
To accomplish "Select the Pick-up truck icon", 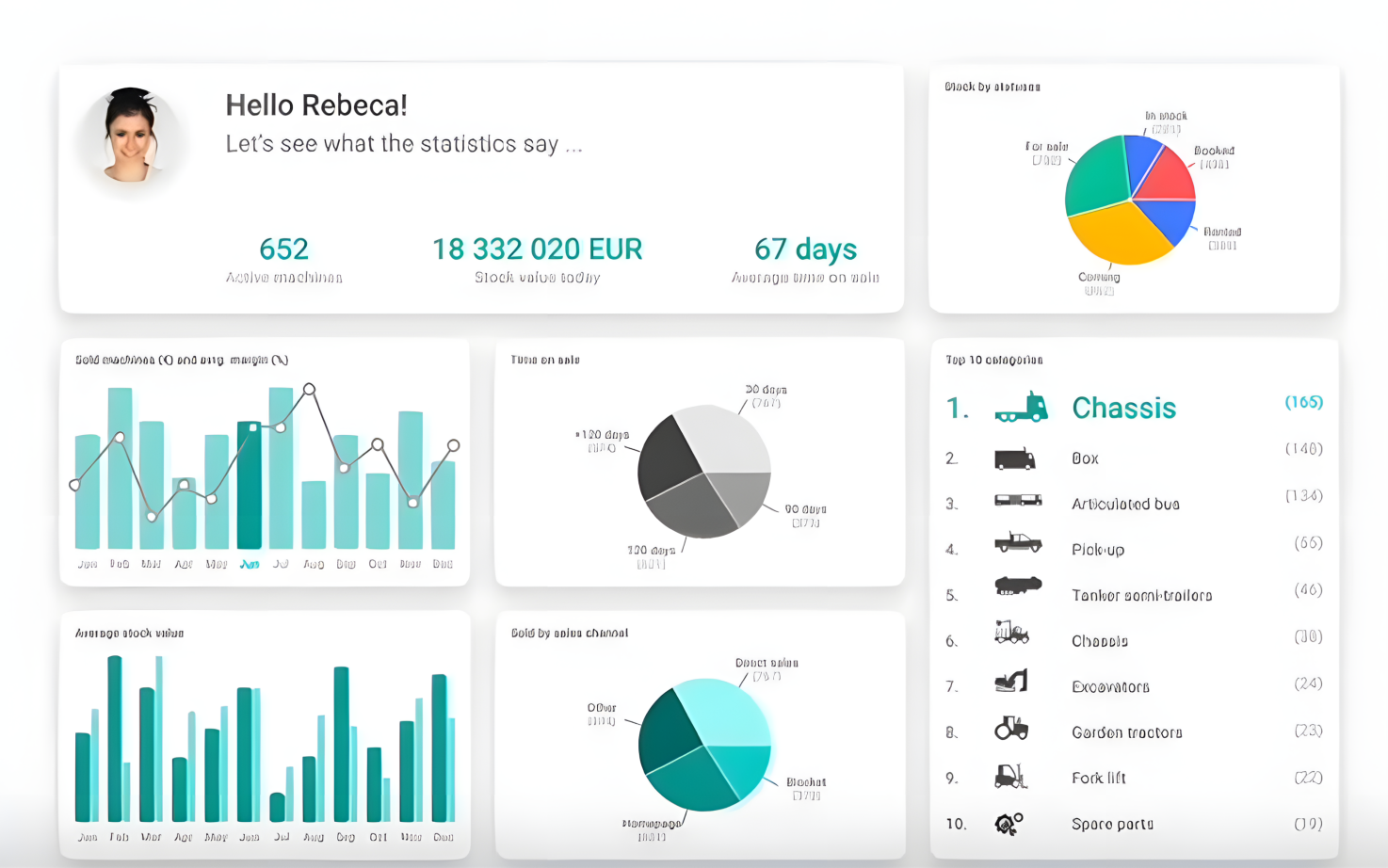I will [1017, 543].
